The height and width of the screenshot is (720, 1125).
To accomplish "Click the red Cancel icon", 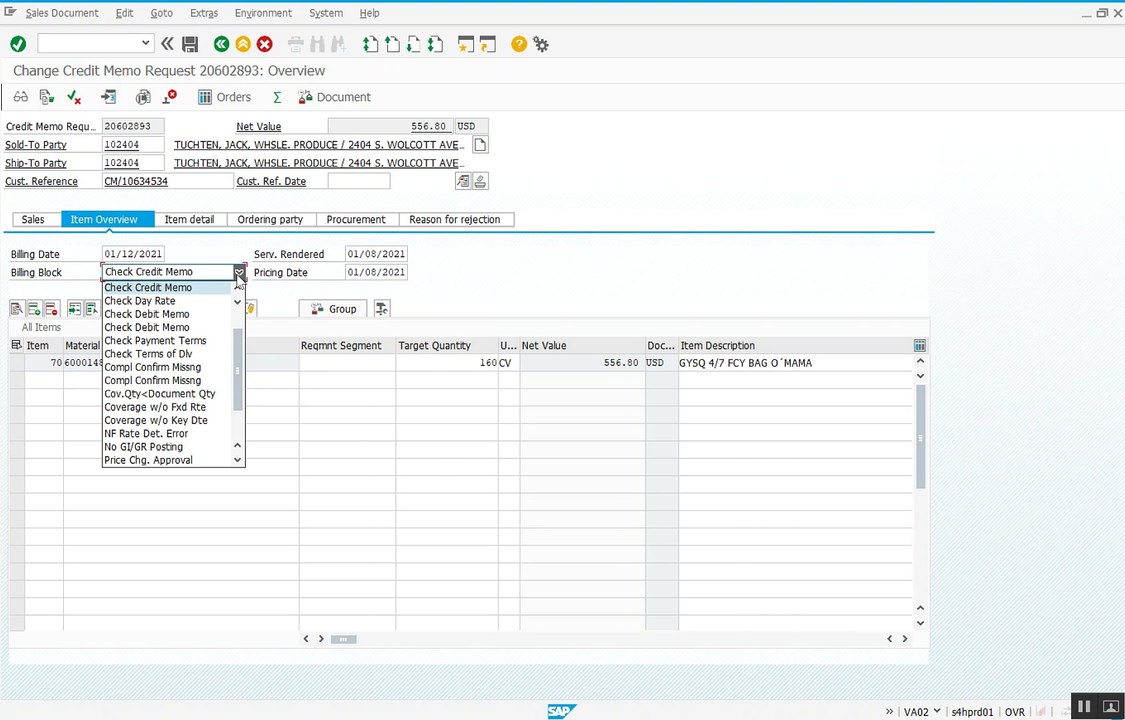I will pos(265,44).
